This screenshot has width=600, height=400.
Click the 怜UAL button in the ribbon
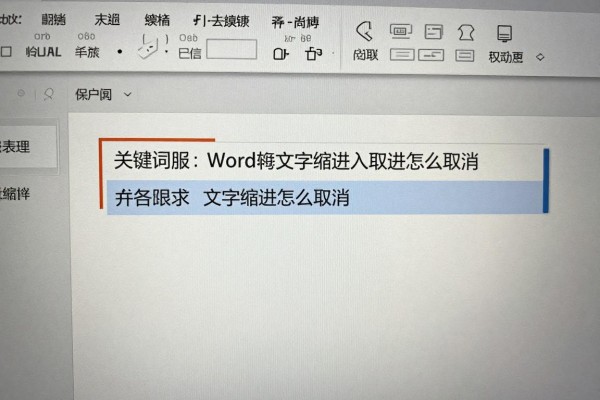(43, 52)
